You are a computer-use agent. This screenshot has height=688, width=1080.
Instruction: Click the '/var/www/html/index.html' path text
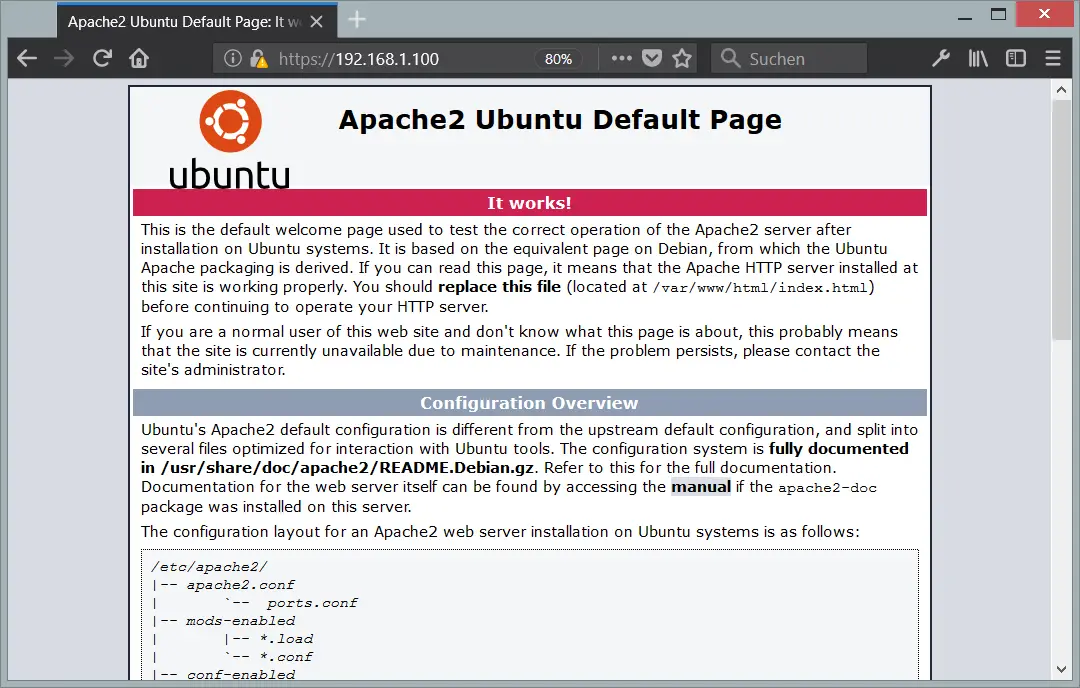(x=760, y=288)
